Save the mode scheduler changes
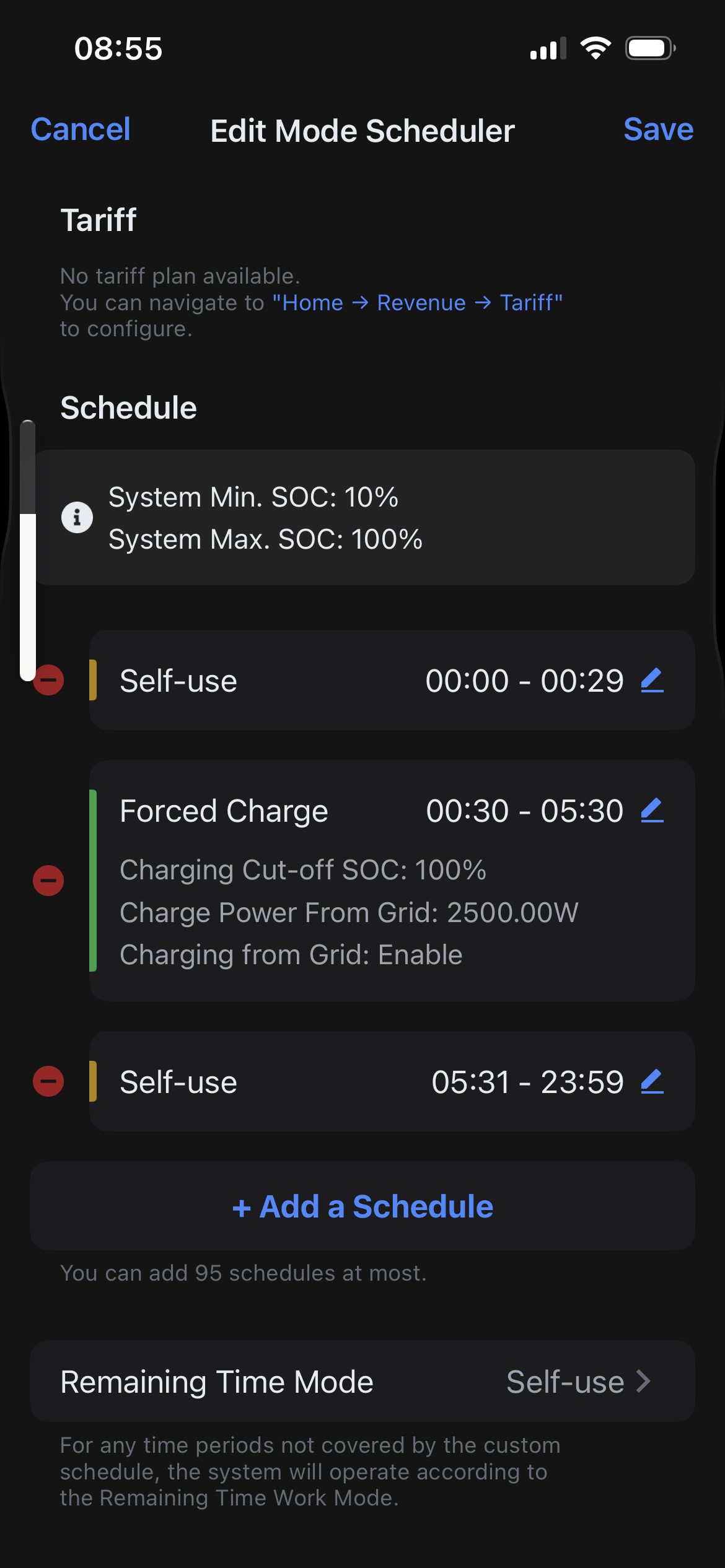Viewport: 725px width, 1568px height. point(658,129)
